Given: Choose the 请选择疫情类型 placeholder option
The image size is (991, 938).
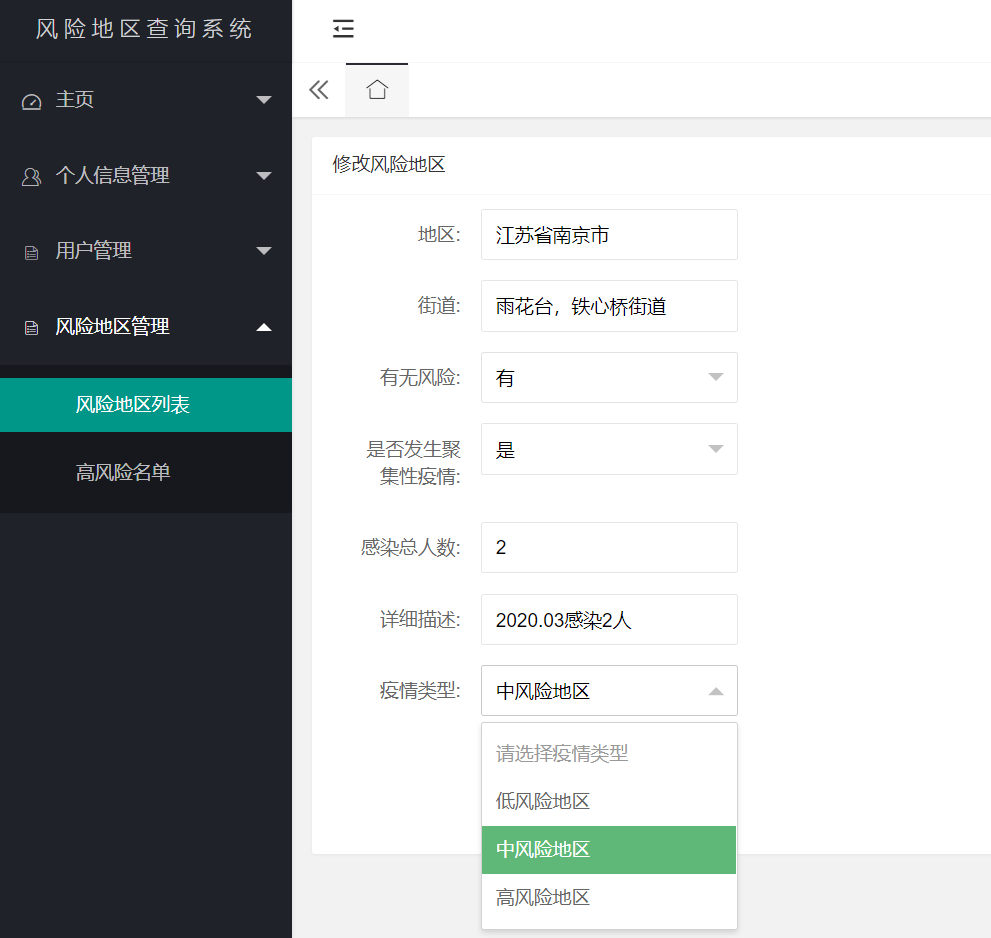Looking at the screenshot, I should point(609,753).
